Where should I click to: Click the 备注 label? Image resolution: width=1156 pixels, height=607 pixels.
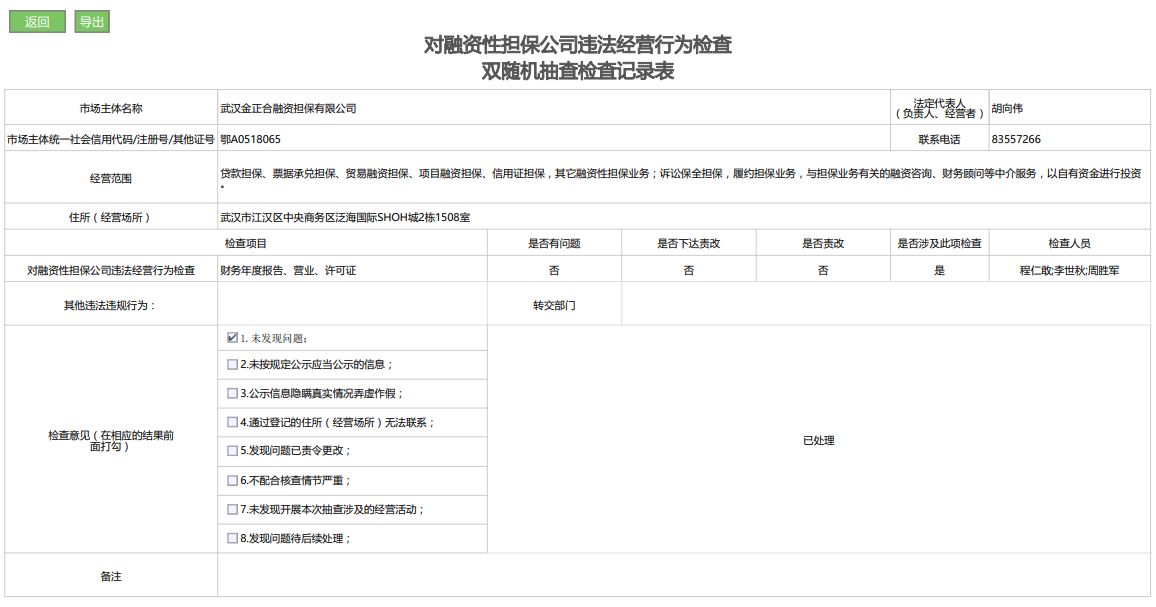coord(111,577)
